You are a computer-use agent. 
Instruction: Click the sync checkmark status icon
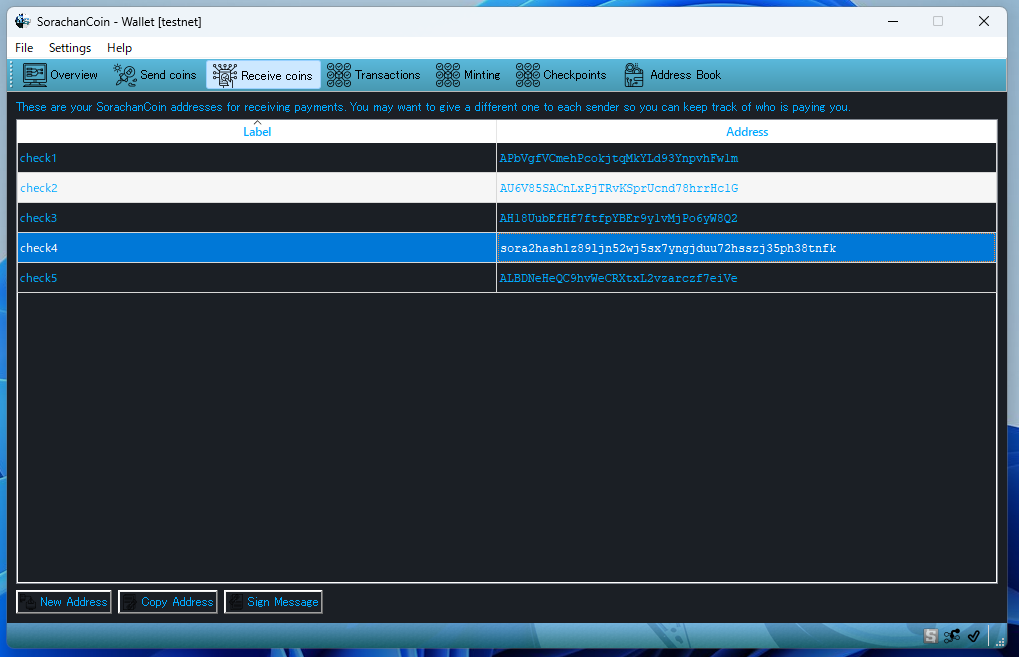coord(974,636)
